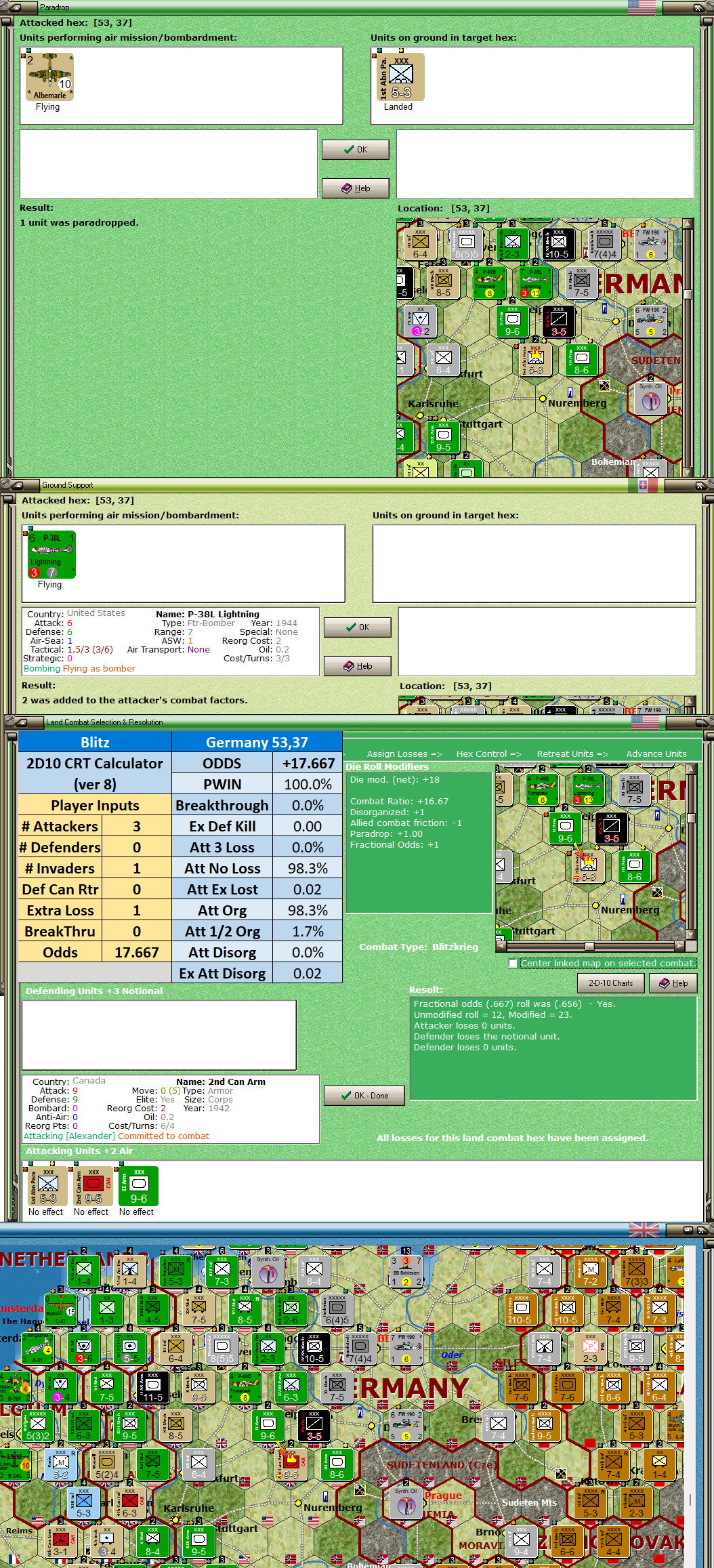Screen dimensions: 714x1568
Task: Click scroll-right arrow of Land Combat map
Action: (x=680, y=946)
